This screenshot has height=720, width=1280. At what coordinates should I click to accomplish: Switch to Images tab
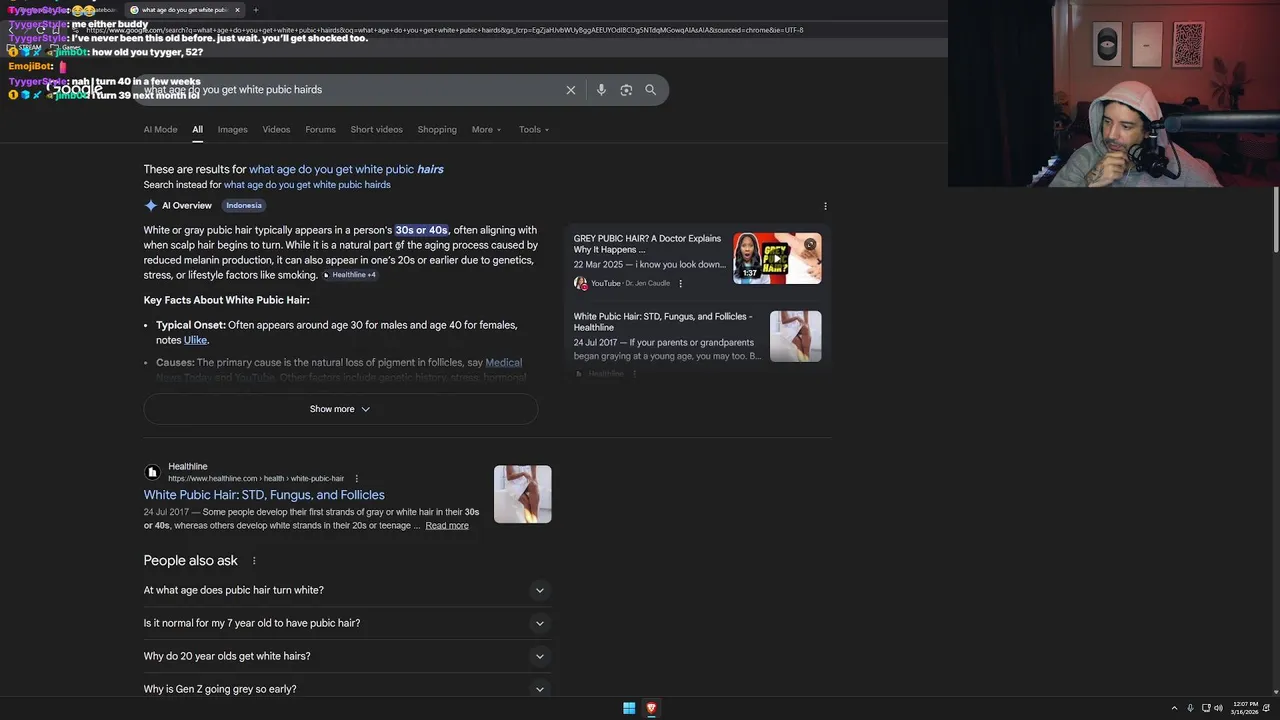click(x=232, y=130)
